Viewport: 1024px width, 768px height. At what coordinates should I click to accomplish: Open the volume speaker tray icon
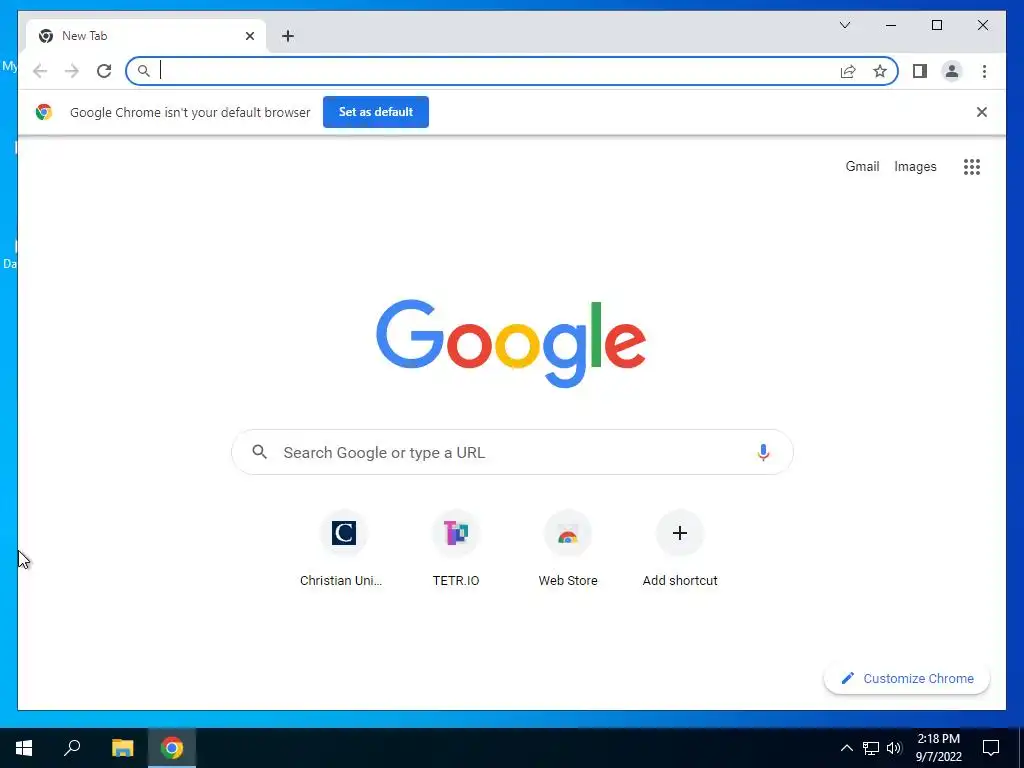click(x=894, y=748)
